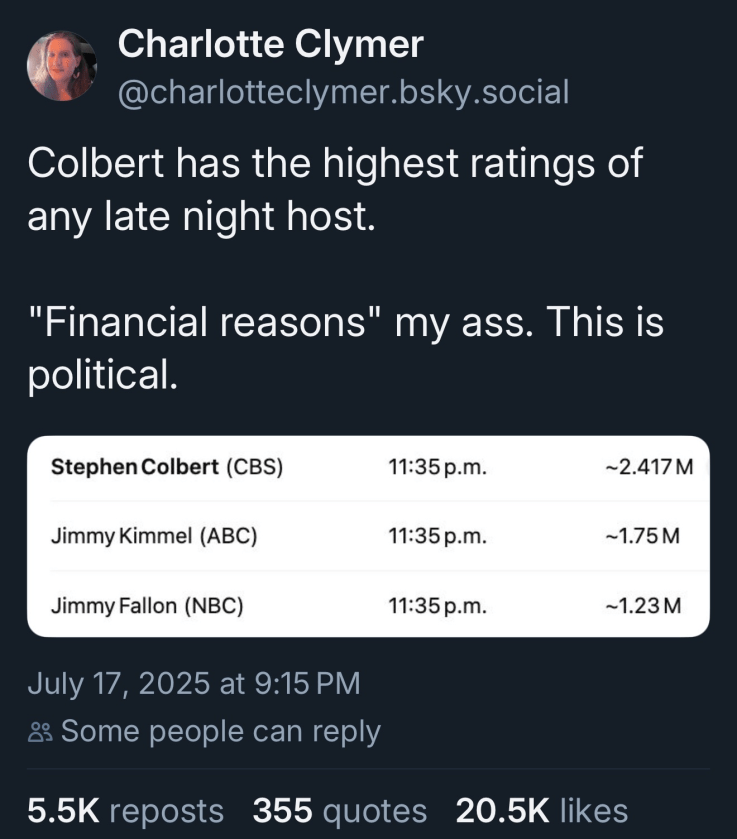
Task: Click the 11:35 p.m. time in Colbert's row
Action: (x=437, y=466)
